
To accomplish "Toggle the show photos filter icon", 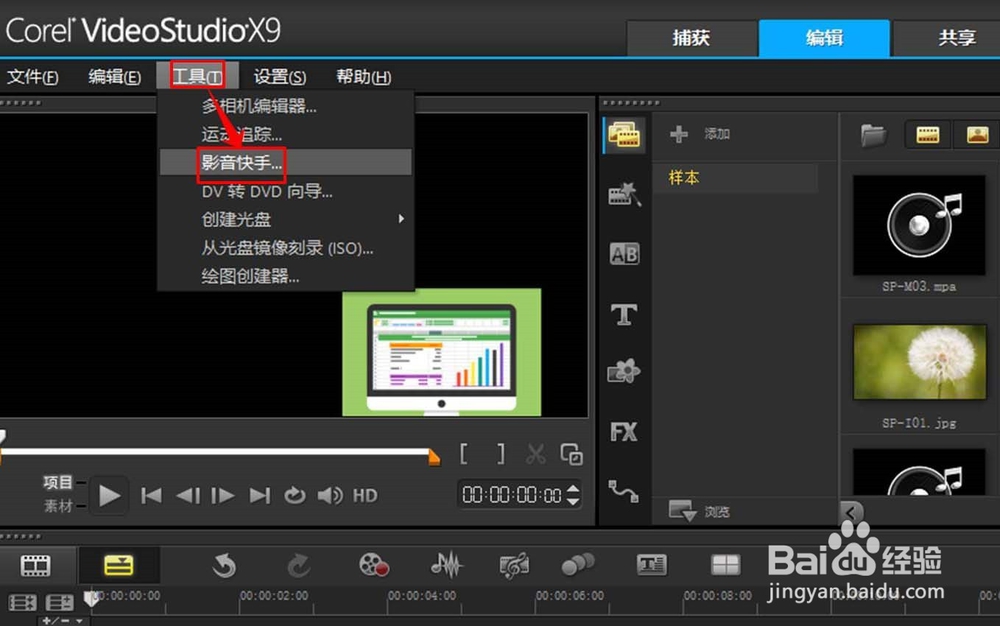I will click(977, 135).
